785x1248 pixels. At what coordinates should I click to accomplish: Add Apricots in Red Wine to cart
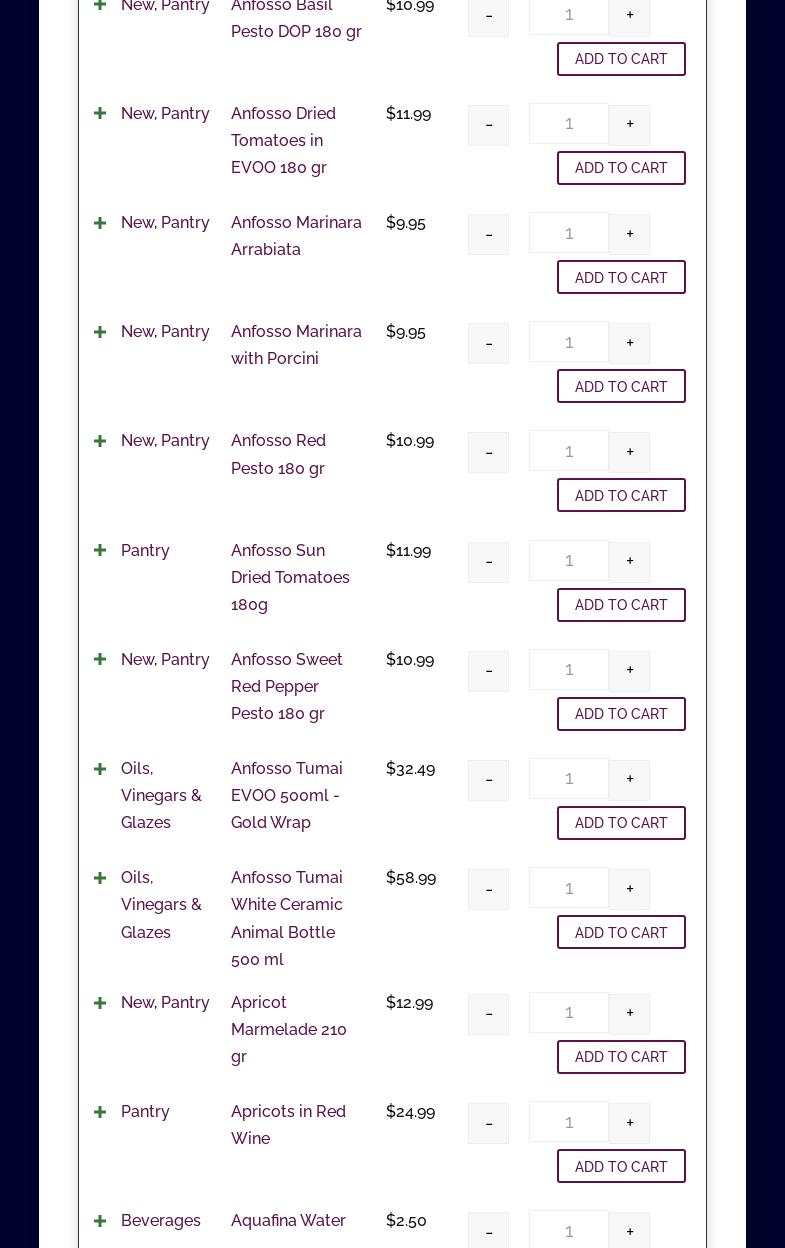click(621, 1166)
